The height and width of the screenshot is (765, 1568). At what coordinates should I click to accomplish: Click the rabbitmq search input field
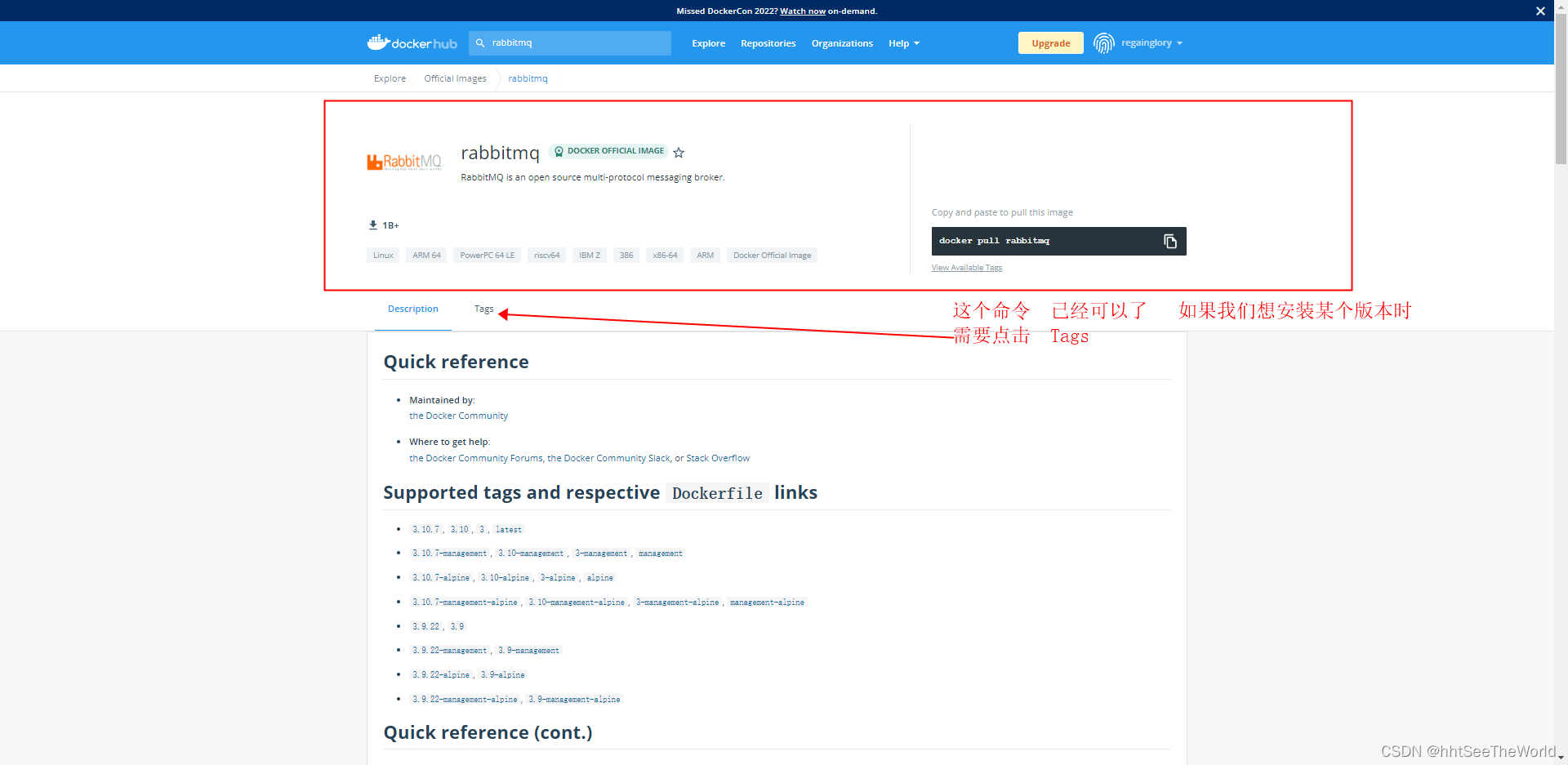coord(570,43)
